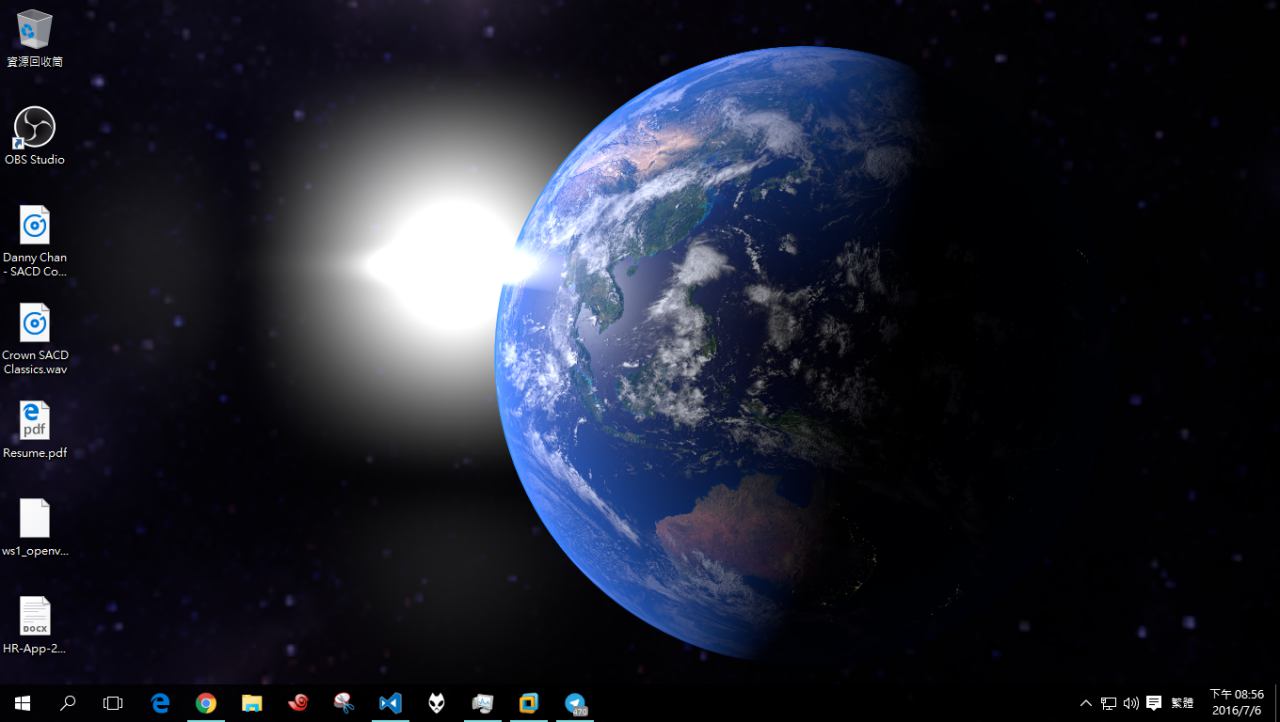Select the Resume.pdf desktop file

pyautogui.click(x=34, y=421)
